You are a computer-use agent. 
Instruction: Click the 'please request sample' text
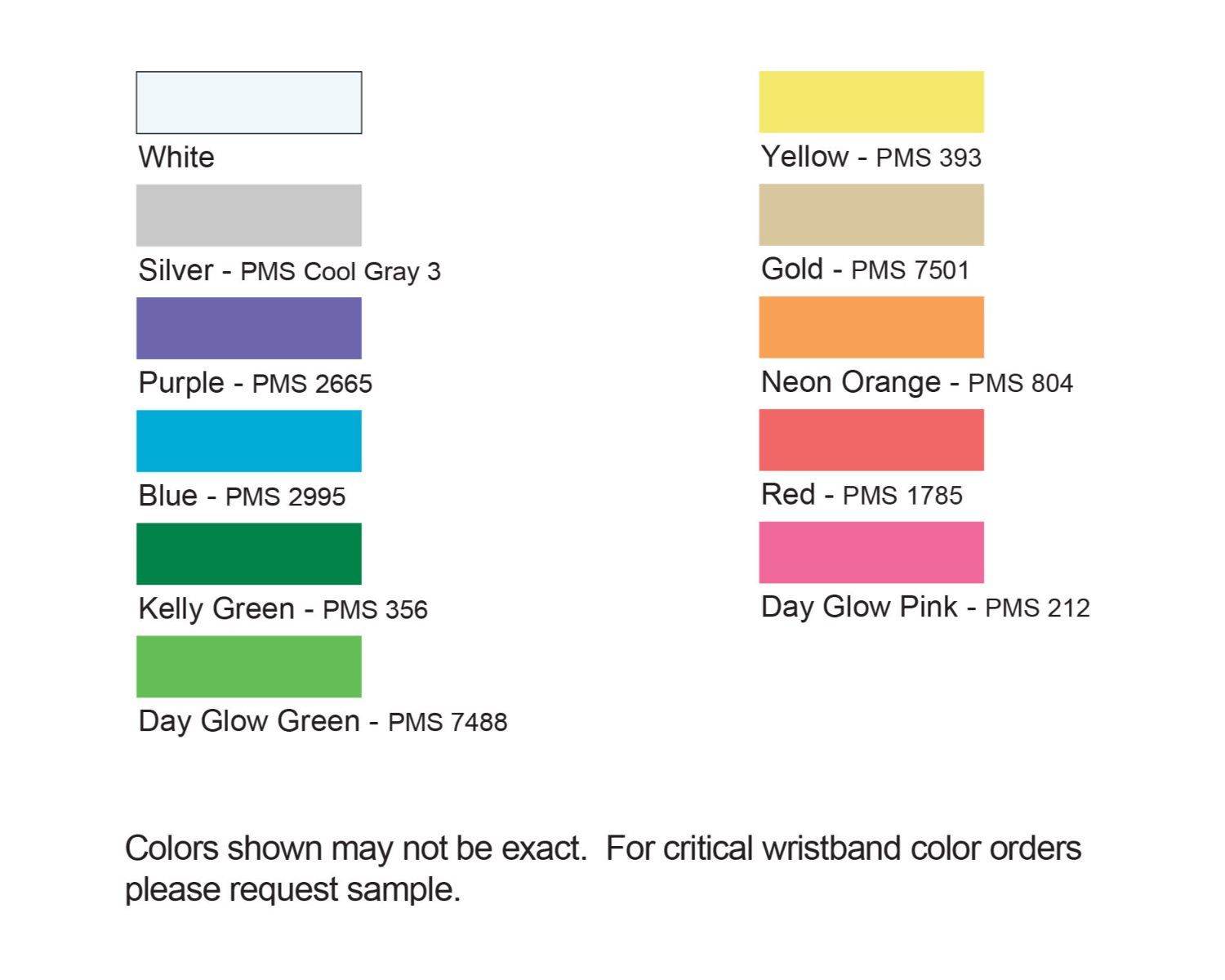click(x=292, y=889)
